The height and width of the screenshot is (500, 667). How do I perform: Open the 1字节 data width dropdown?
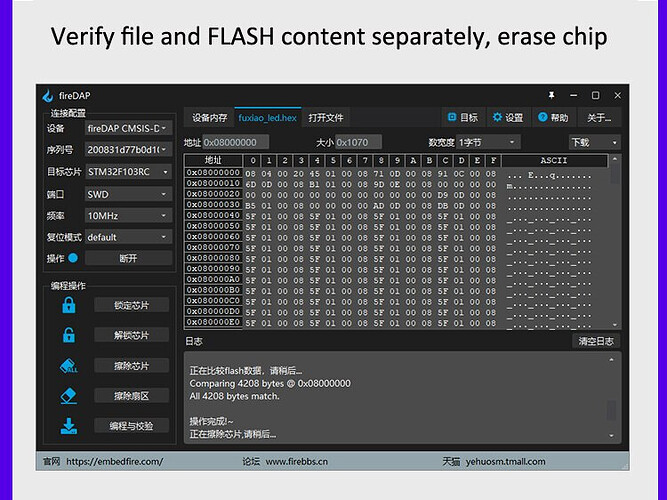point(488,142)
